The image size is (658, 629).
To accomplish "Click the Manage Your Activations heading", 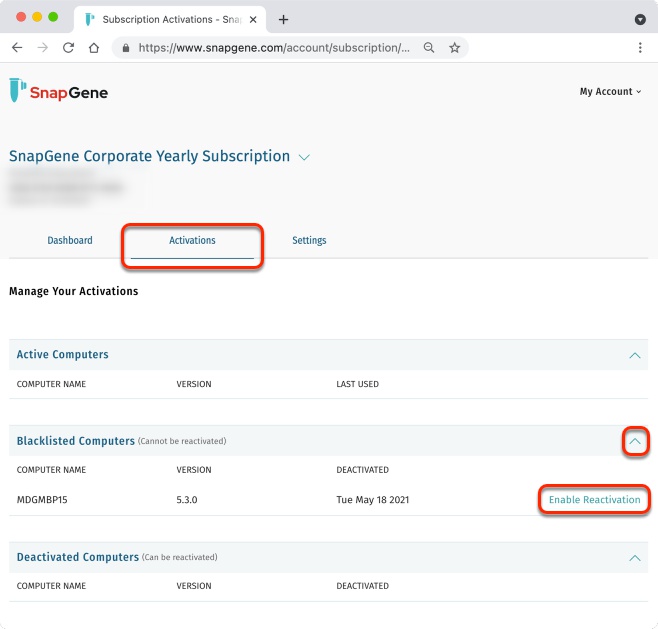I will (73, 291).
